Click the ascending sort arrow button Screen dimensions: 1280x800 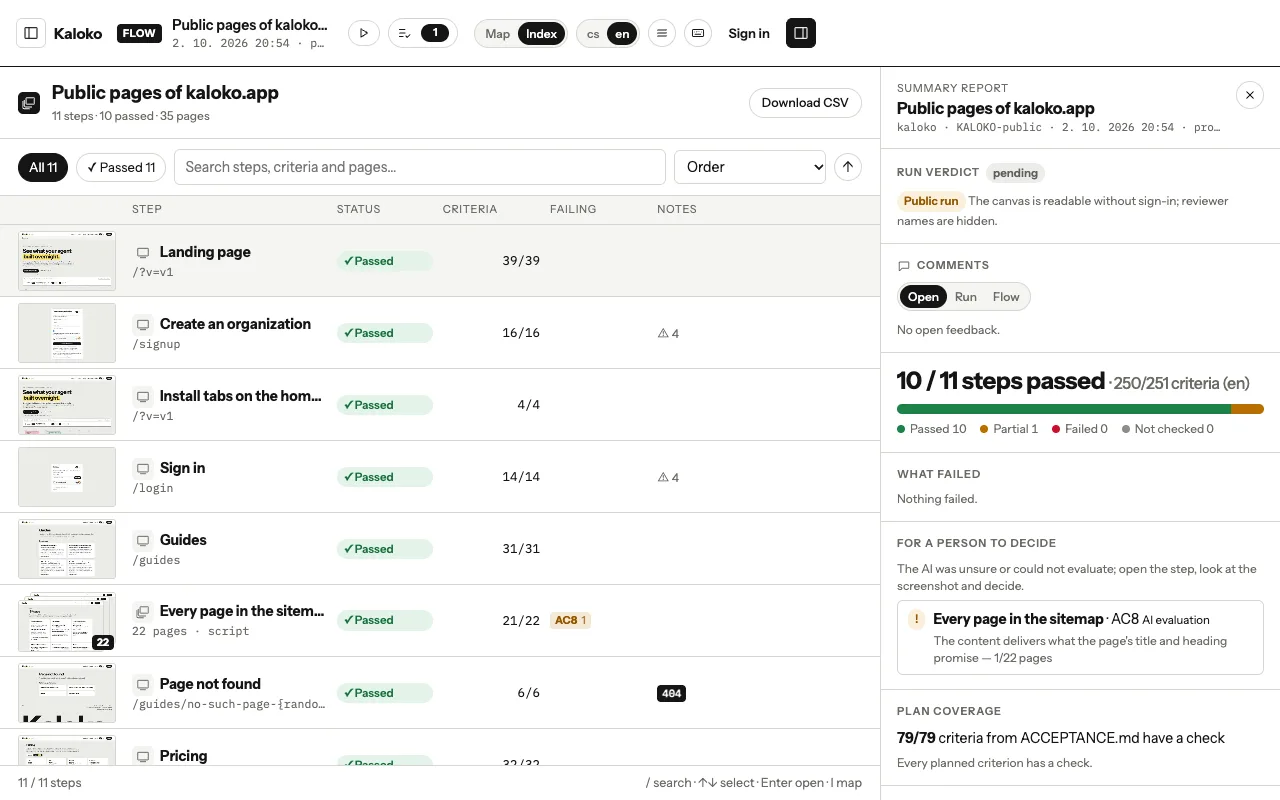(848, 167)
